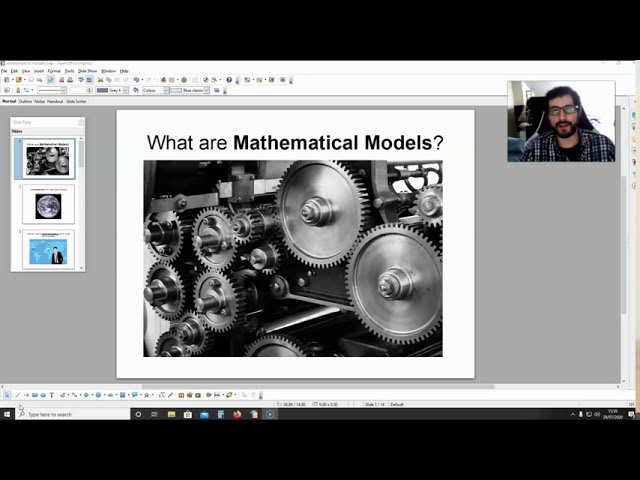Image resolution: width=640 pixels, height=480 pixels.
Task: Expand the Connector tool dropdown arrow
Action: coord(80,395)
